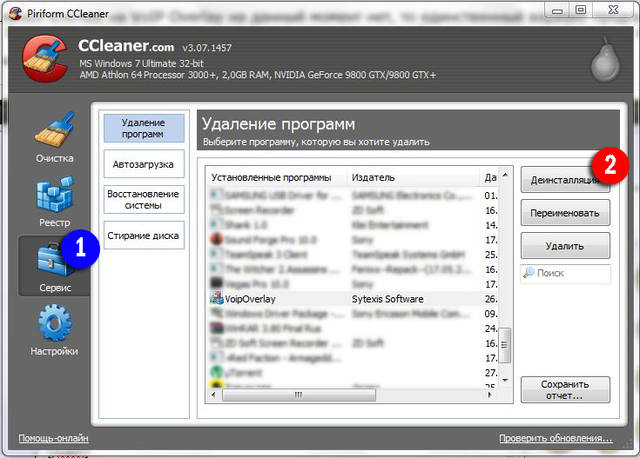Click the vertical scrollbar down arrow
The height and width of the screenshot is (458, 640).
pyautogui.click(x=505, y=380)
